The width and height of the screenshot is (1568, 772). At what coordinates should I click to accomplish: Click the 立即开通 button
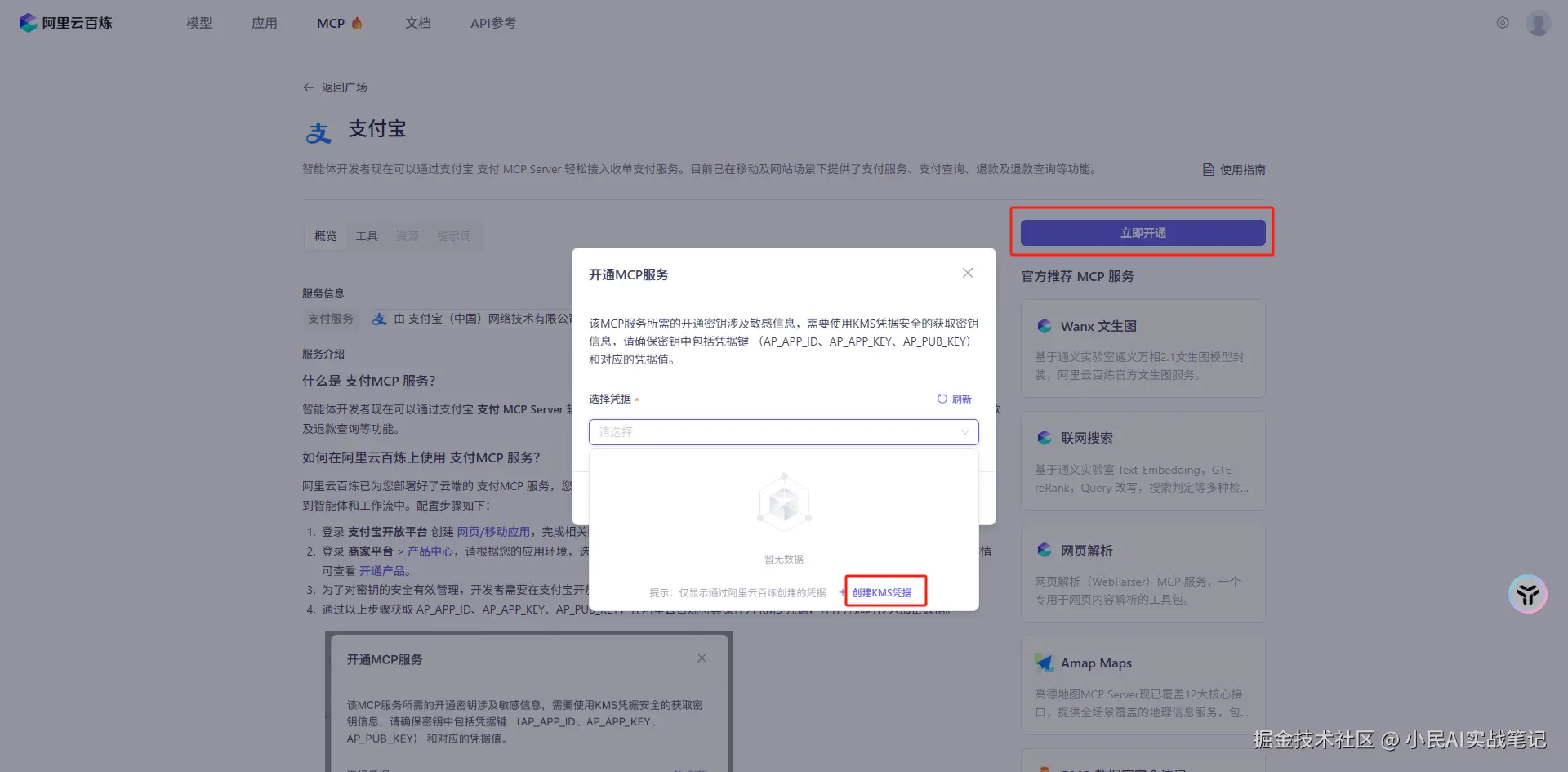1143,233
